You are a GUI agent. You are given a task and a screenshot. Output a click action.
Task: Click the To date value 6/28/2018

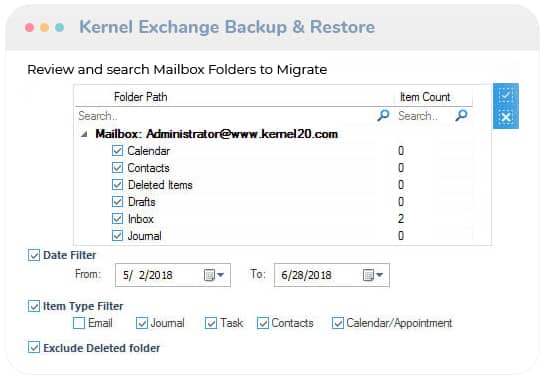(x=306, y=275)
